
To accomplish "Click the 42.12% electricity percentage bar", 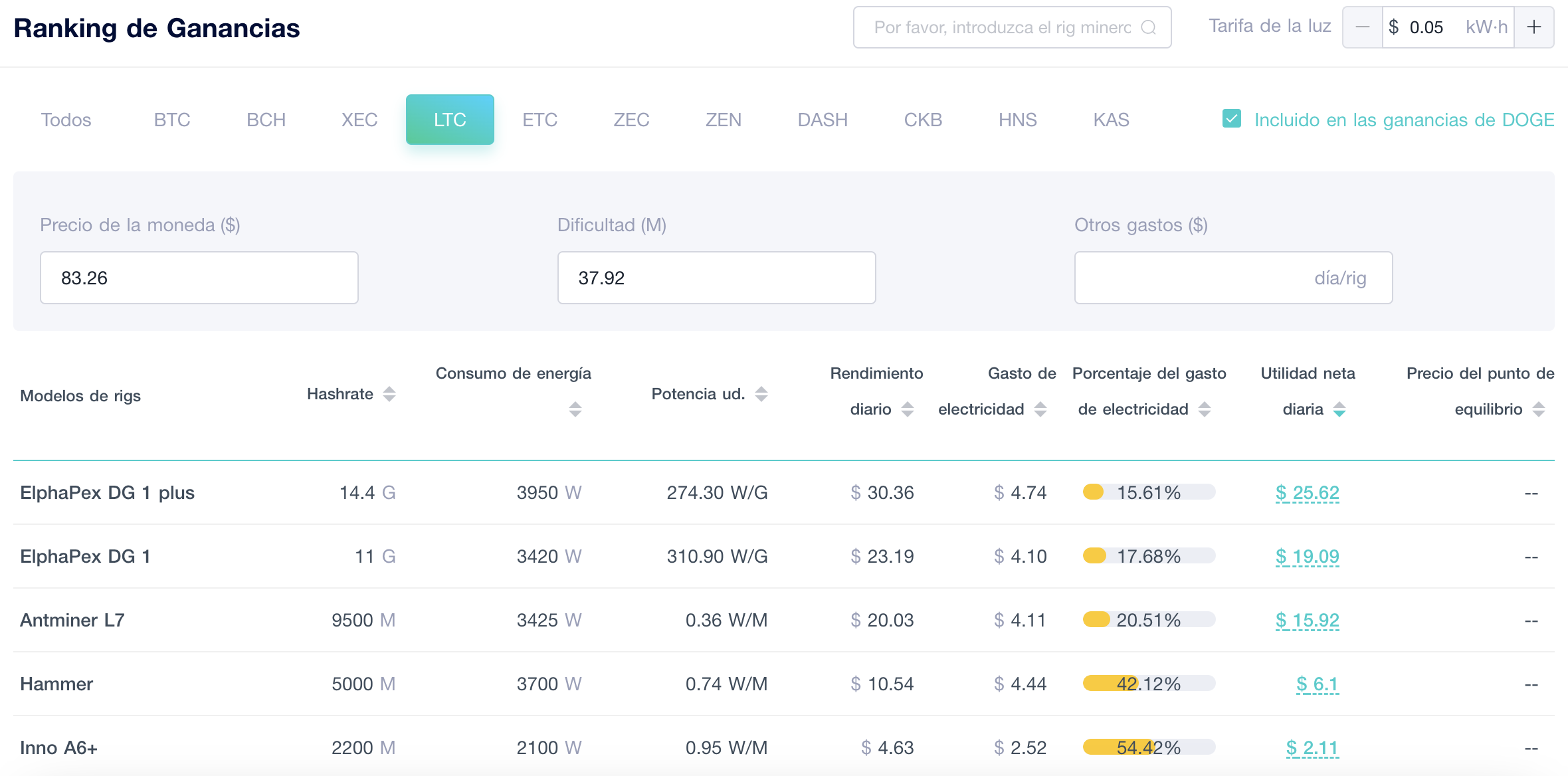I will pos(1149,684).
